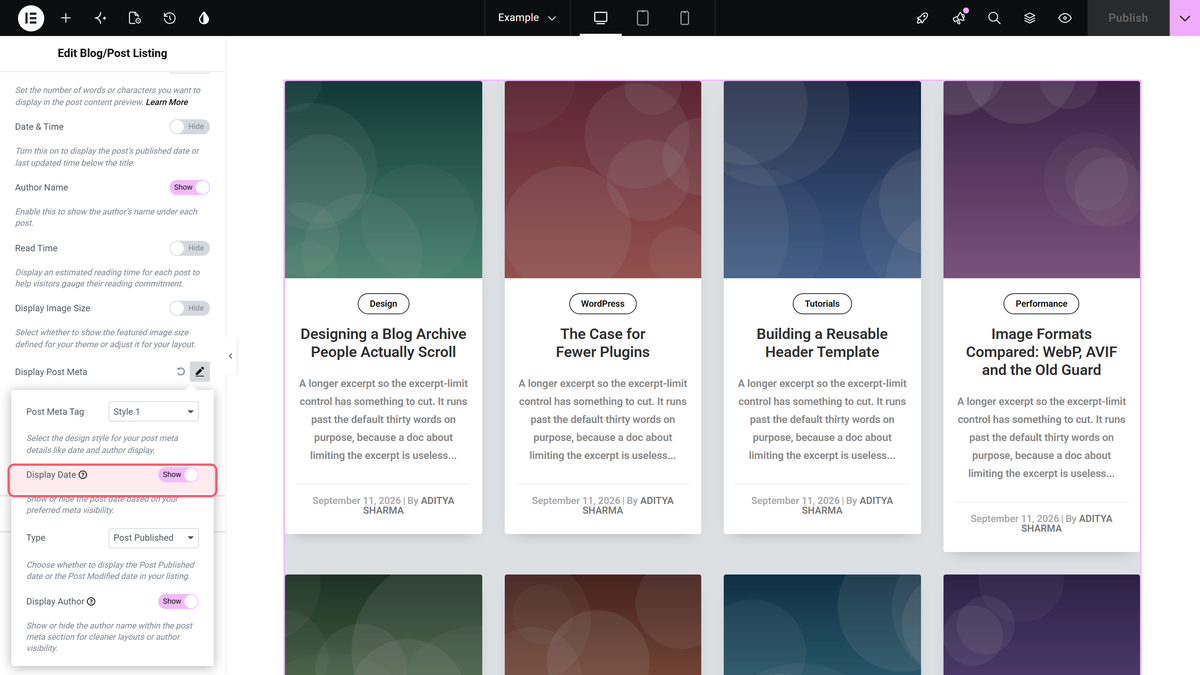The width and height of the screenshot is (1200, 675).
Task: Click the Performance category tag
Action: click(x=1041, y=304)
